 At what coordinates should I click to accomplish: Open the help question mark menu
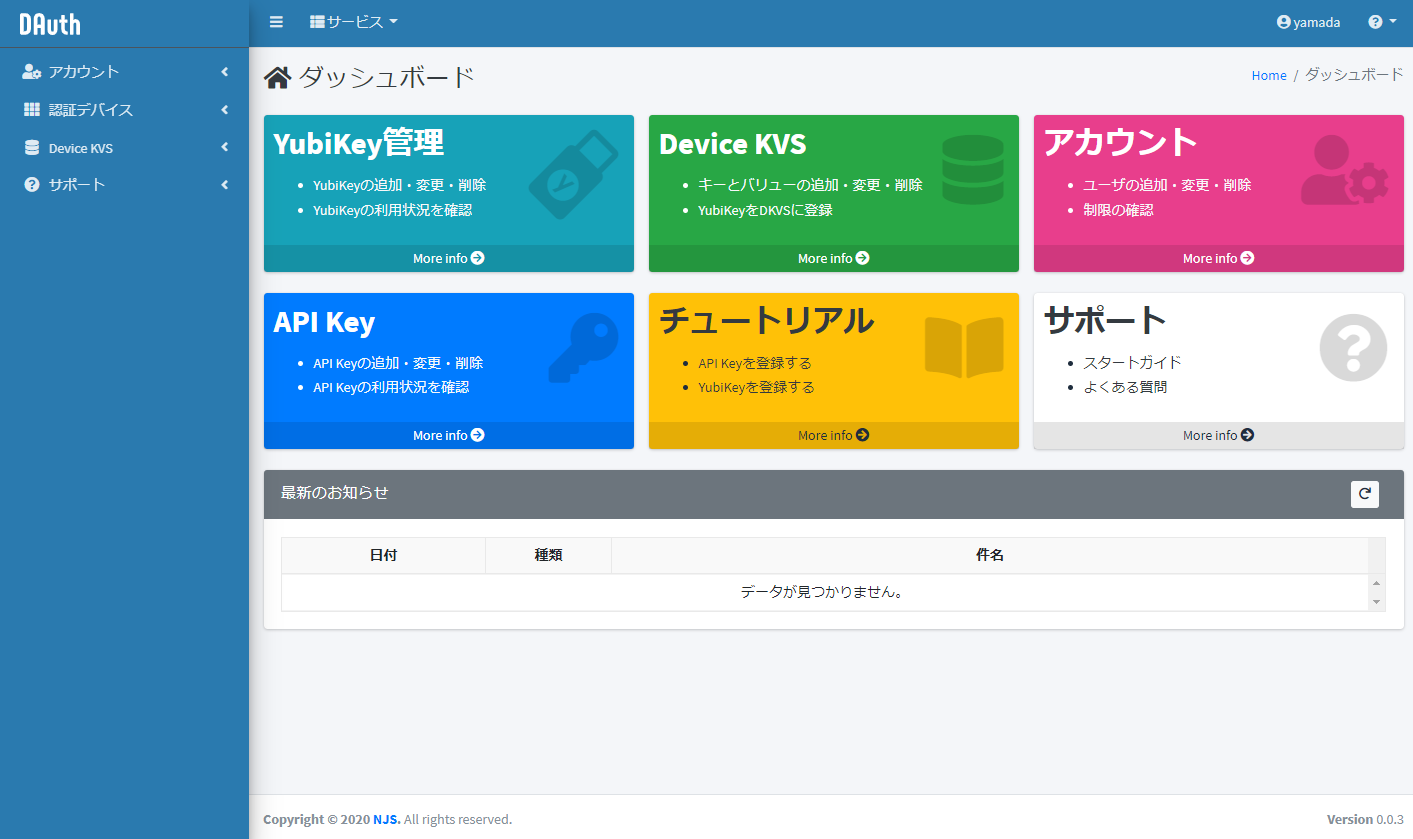click(x=1382, y=22)
